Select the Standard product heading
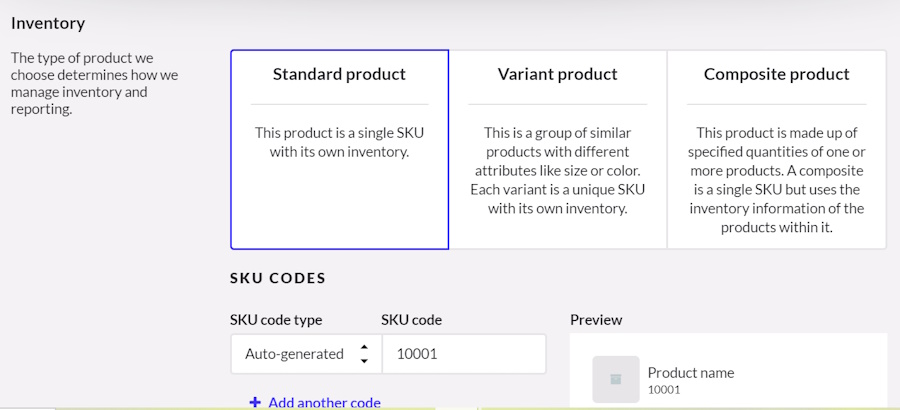Viewport: 900px width, 410px height. point(339,74)
